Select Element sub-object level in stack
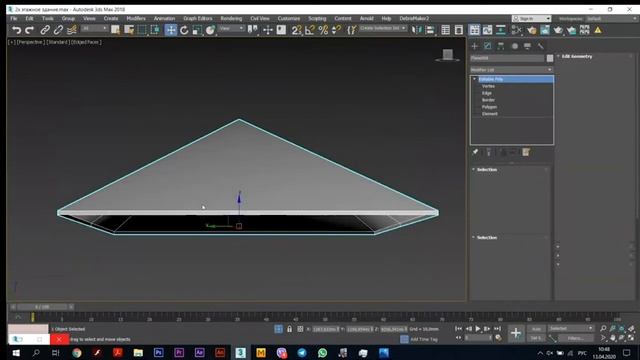640x360 pixels. (x=489, y=114)
